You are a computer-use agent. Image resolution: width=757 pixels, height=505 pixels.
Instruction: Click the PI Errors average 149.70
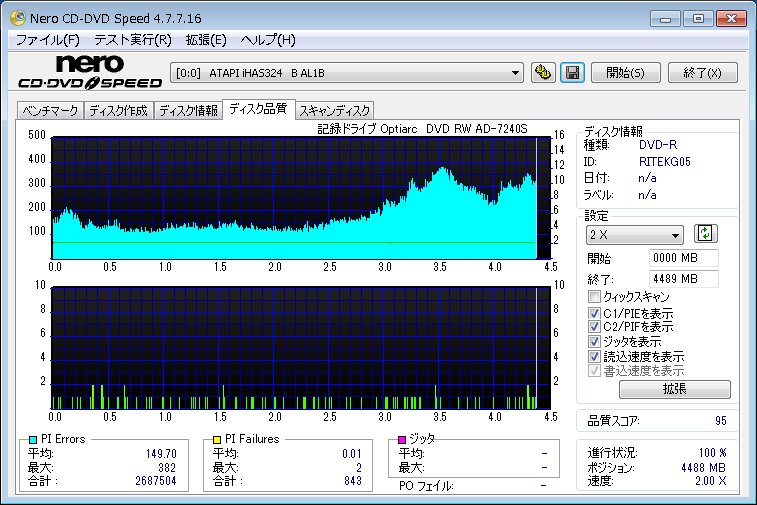pos(161,454)
